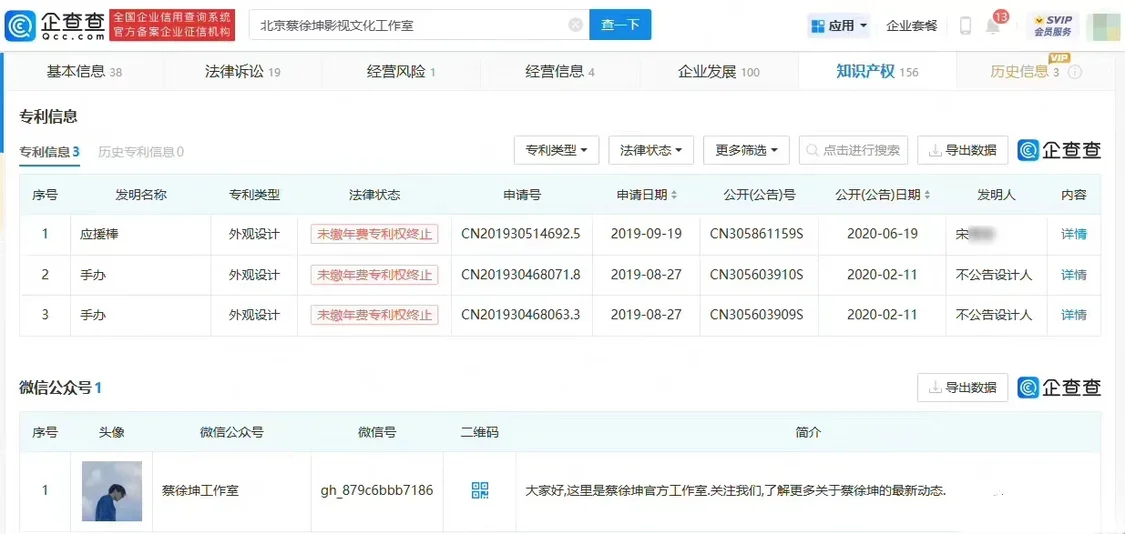
Task: Select the 知识产权 tab
Action: pos(877,72)
